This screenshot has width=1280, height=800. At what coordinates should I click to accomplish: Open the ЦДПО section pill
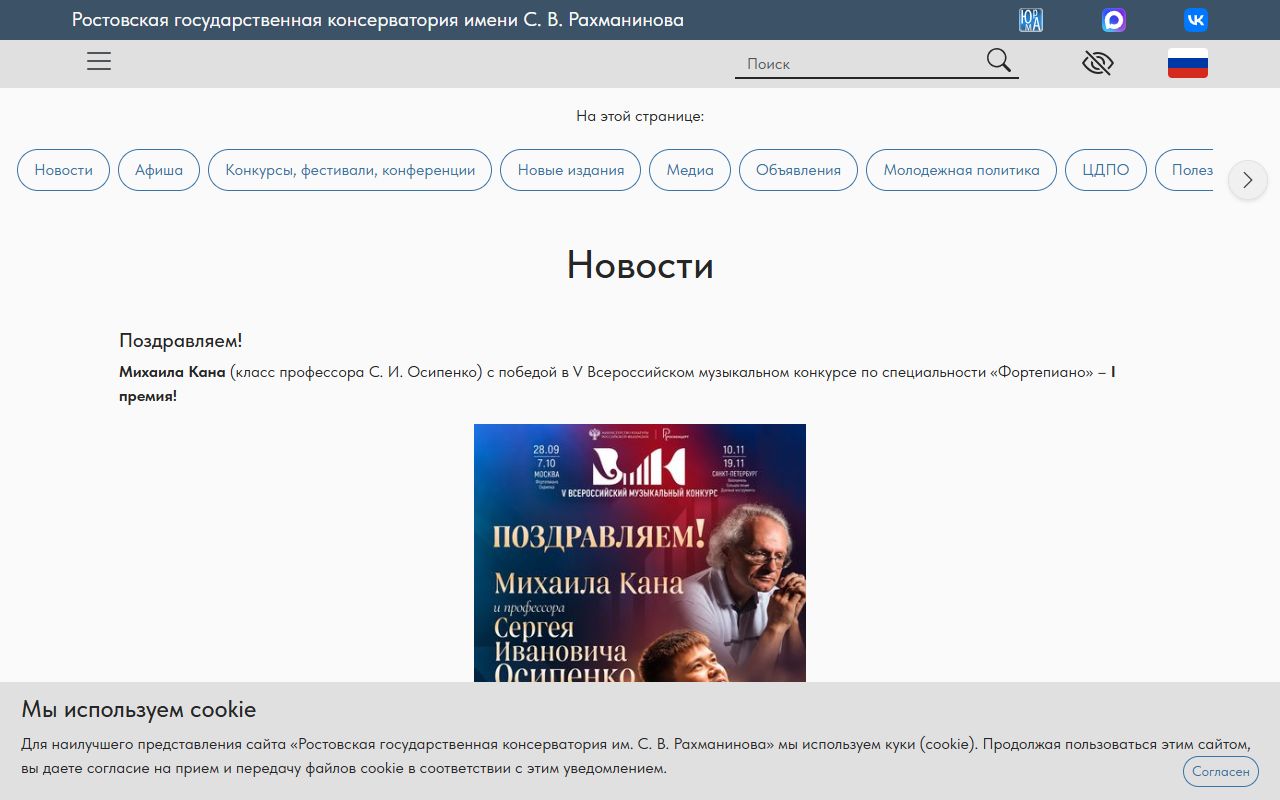pos(1106,170)
